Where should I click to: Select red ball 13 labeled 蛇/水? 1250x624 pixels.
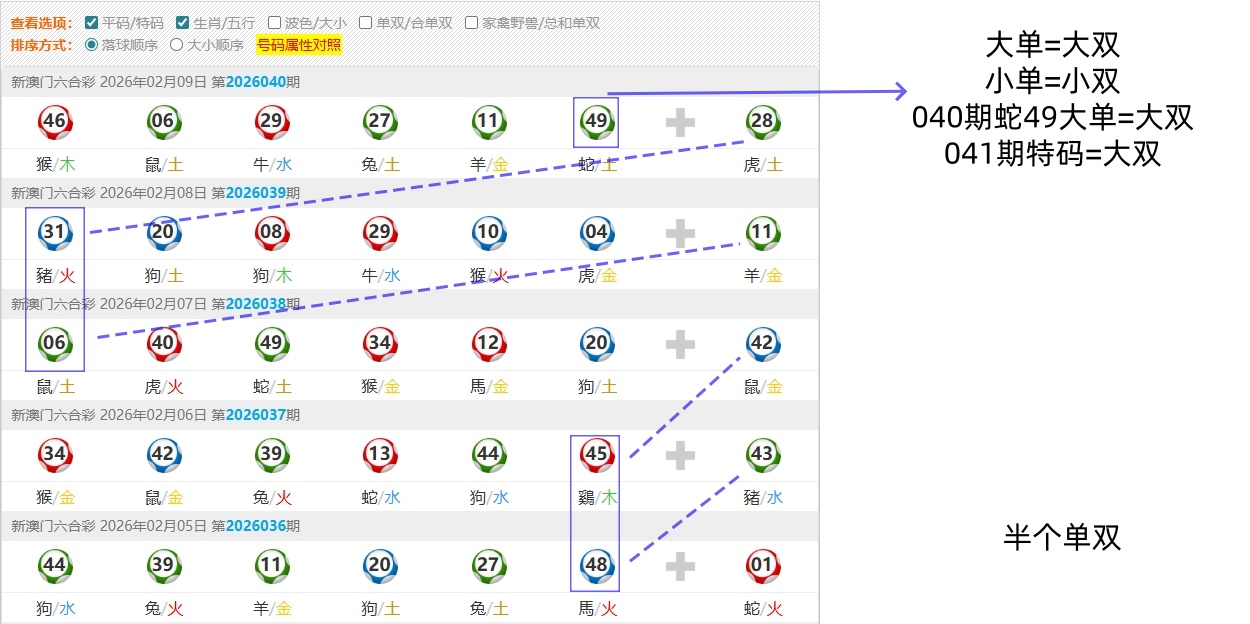click(379, 455)
